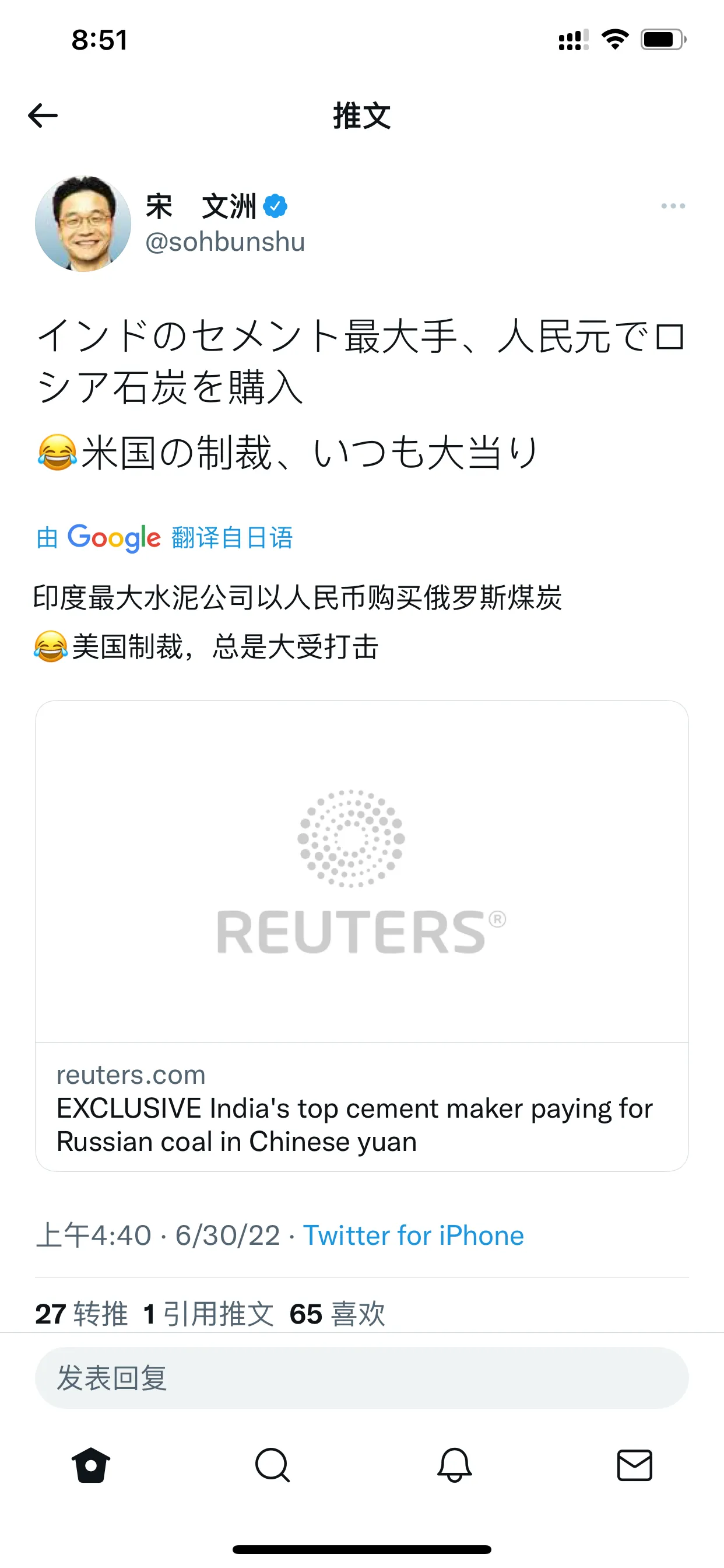Image resolution: width=724 pixels, height=1568 pixels.
Task: View the 27 转推 retweets list
Action: click(x=82, y=1314)
